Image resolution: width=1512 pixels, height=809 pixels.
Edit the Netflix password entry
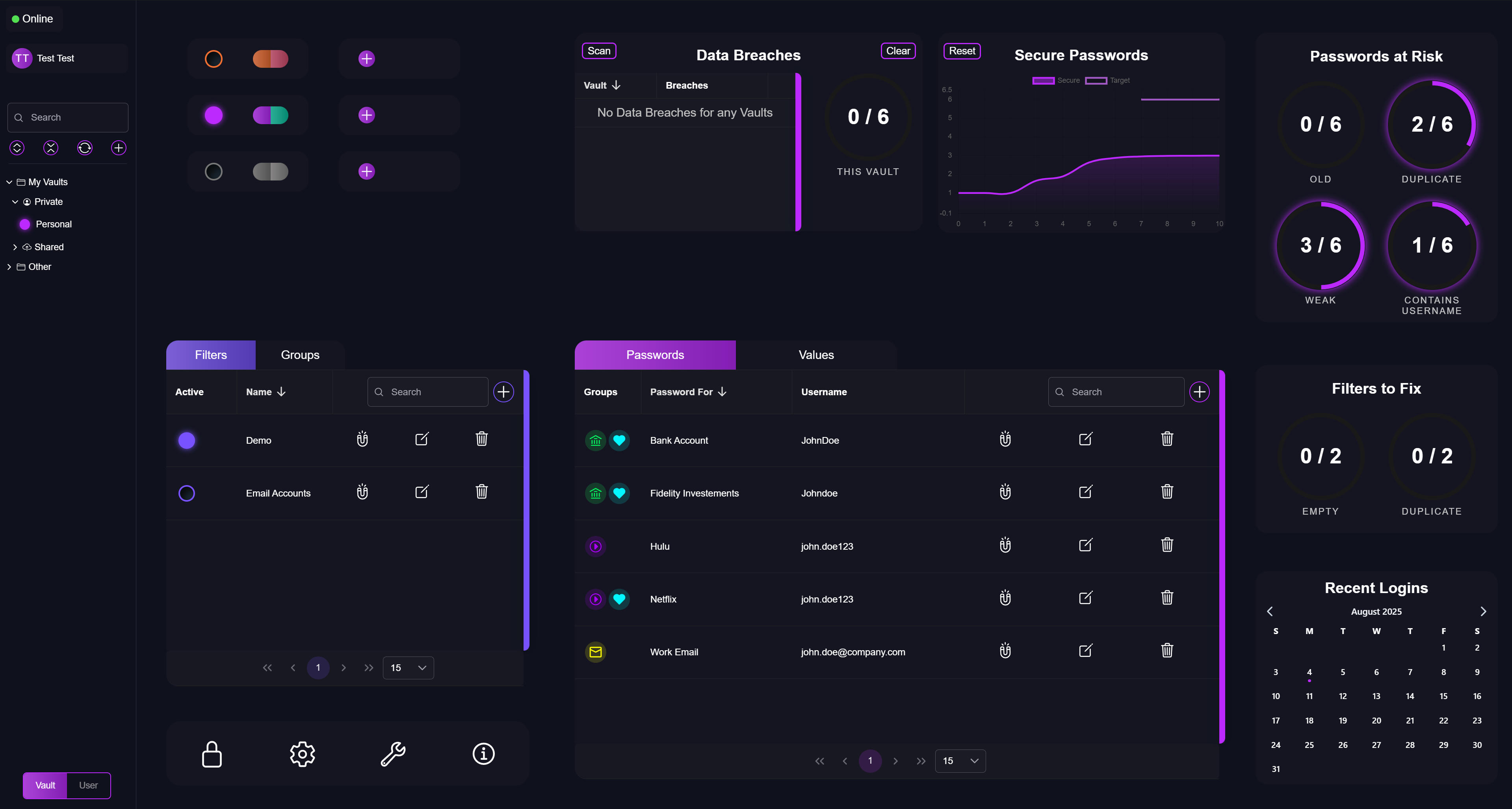click(x=1085, y=598)
